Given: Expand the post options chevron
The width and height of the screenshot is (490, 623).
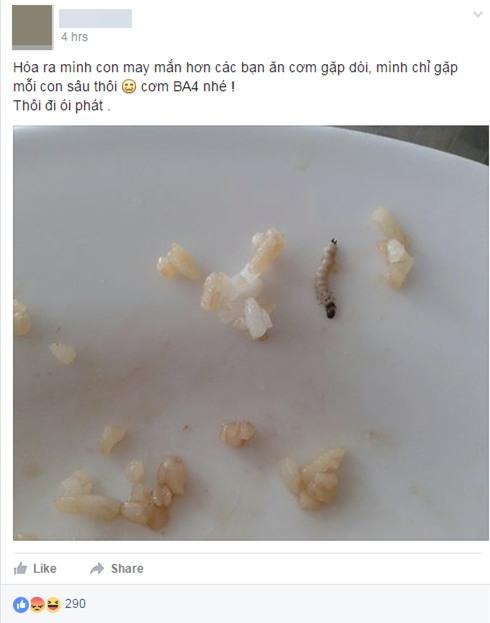Looking at the screenshot, I should (478, 14).
